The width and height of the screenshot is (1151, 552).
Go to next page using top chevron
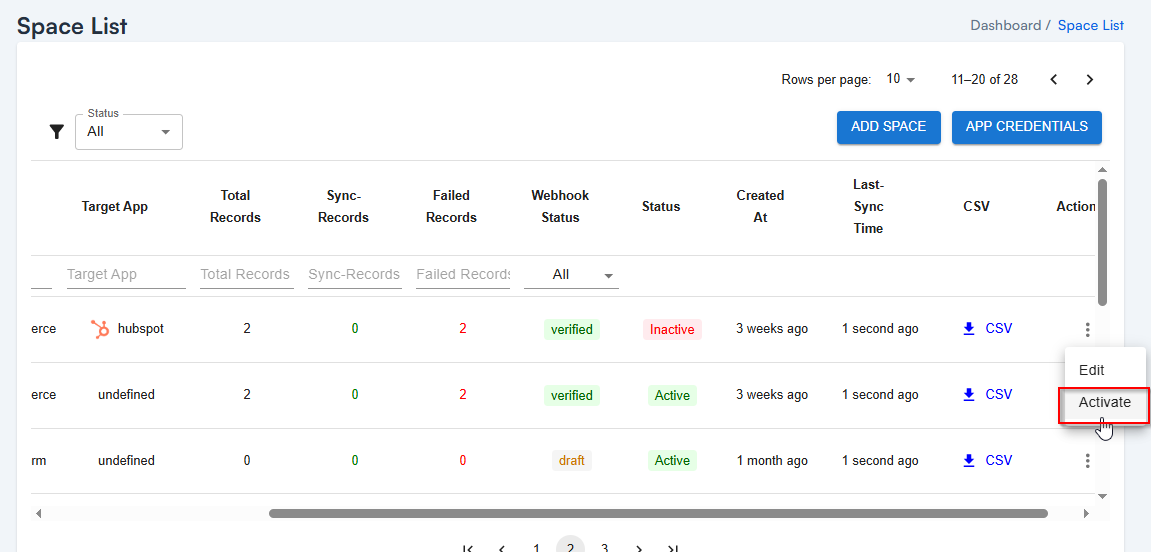point(1090,80)
